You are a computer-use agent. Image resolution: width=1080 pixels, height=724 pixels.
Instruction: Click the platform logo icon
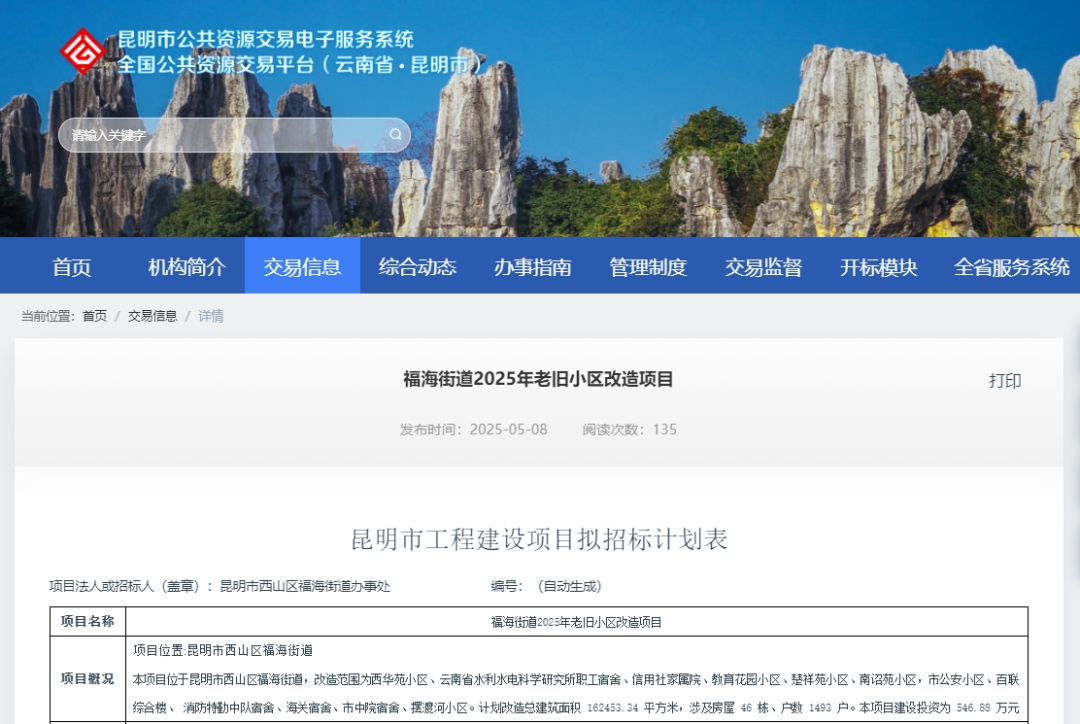(x=84, y=50)
